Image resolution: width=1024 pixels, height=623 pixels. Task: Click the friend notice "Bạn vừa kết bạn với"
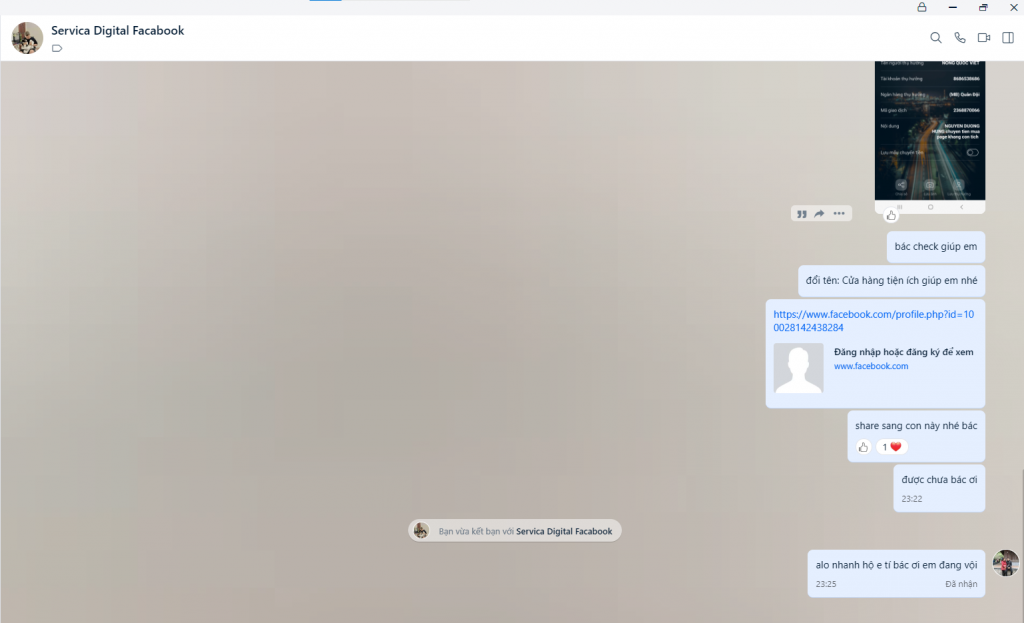[515, 531]
